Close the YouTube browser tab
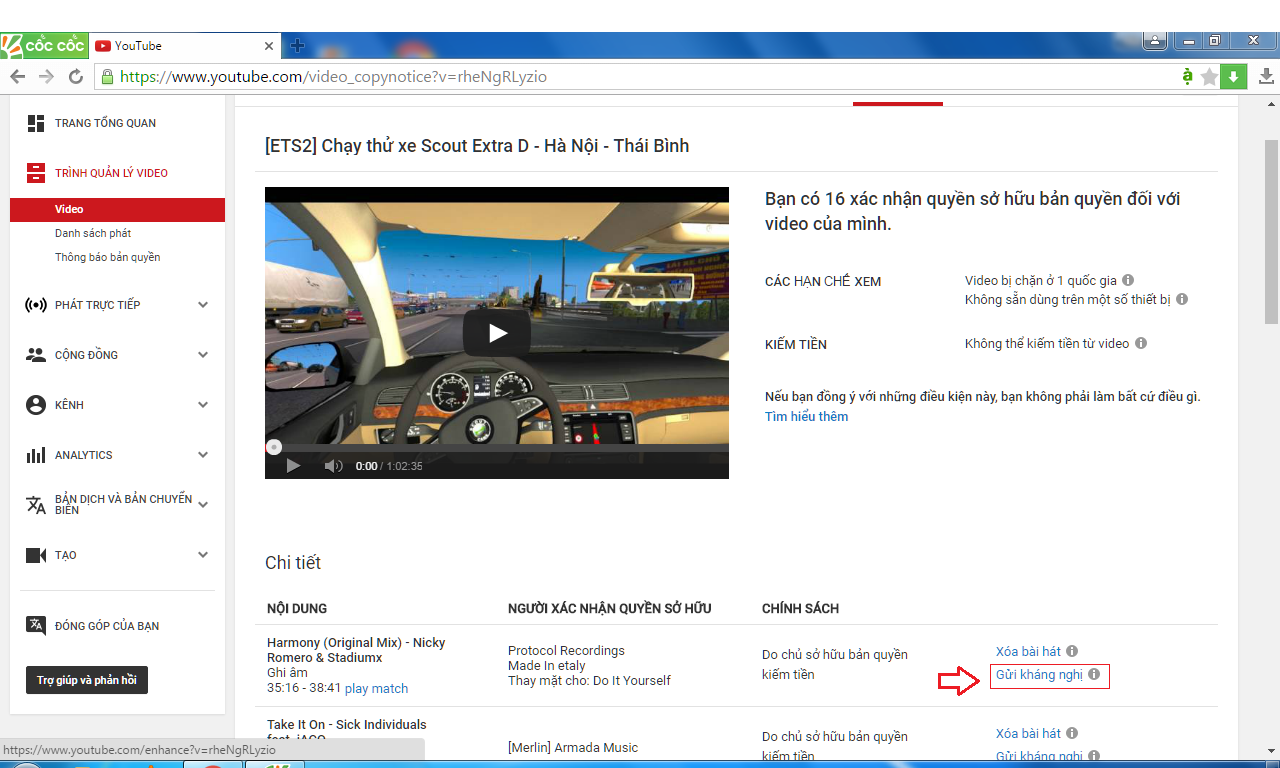This screenshot has width=1280, height=768. [269, 46]
